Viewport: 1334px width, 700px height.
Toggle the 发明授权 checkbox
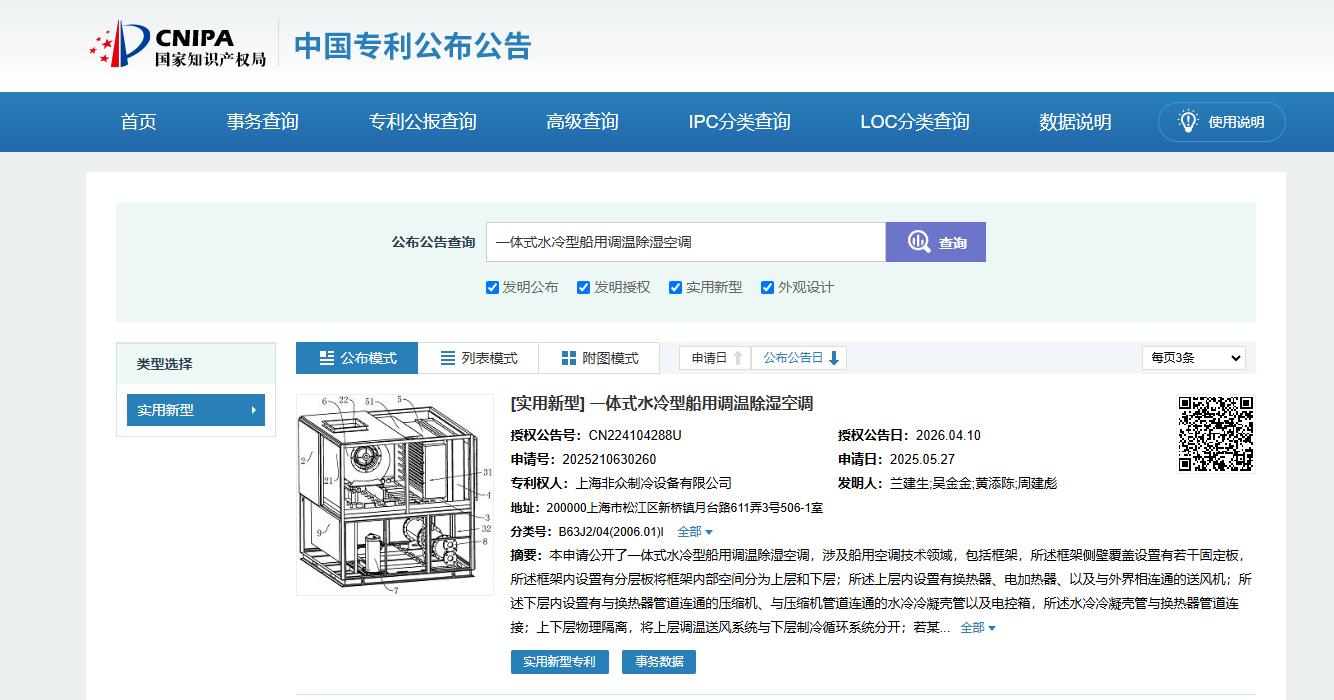(x=584, y=288)
